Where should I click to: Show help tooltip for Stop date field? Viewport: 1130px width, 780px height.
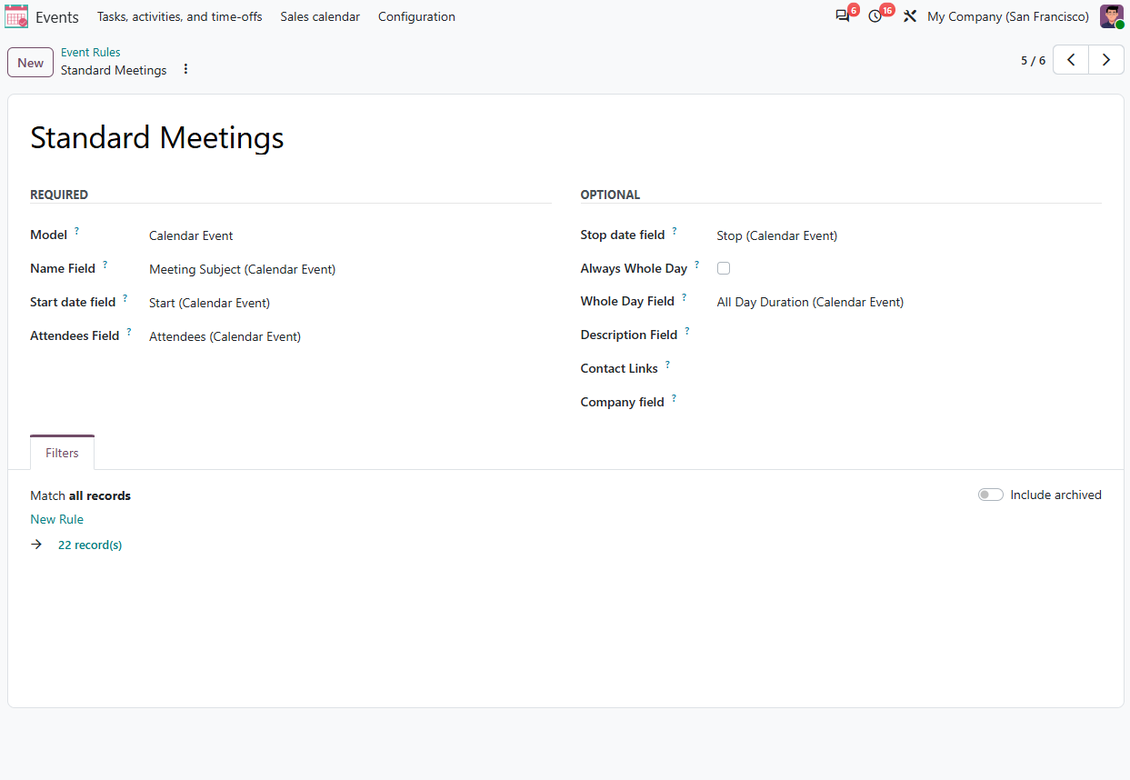coord(675,231)
